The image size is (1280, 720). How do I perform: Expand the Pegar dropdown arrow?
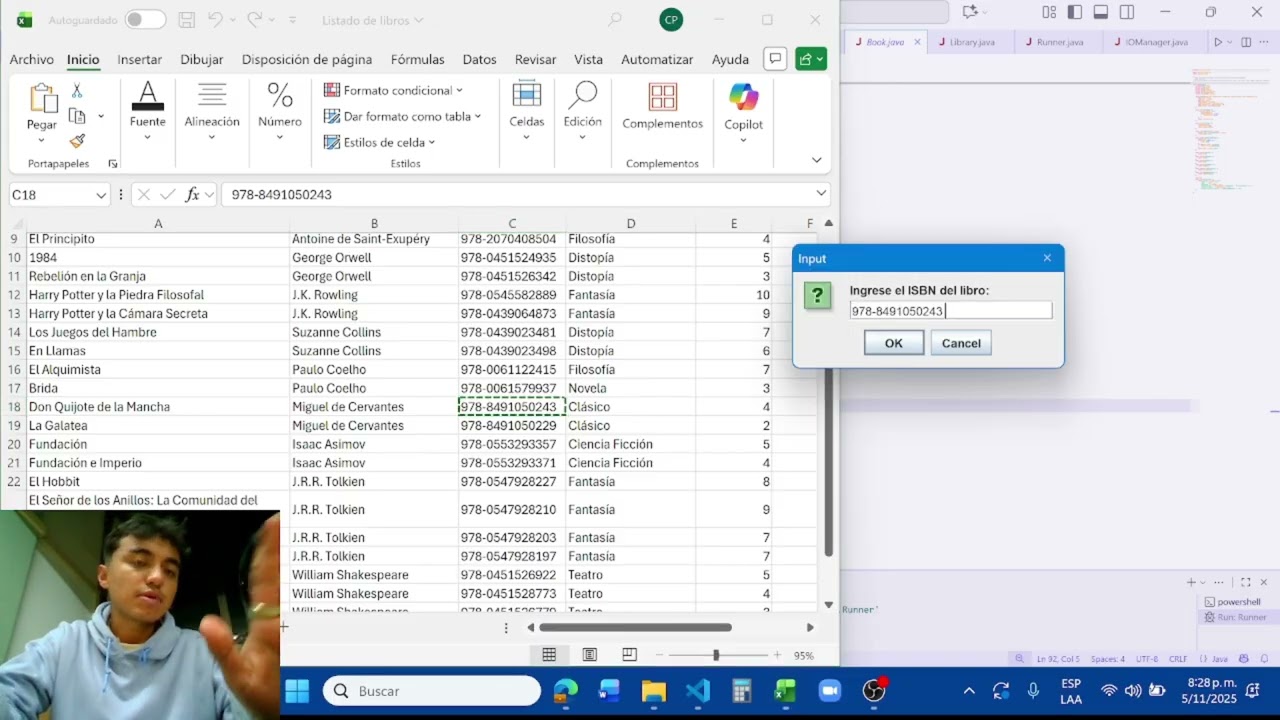click(42, 140)
